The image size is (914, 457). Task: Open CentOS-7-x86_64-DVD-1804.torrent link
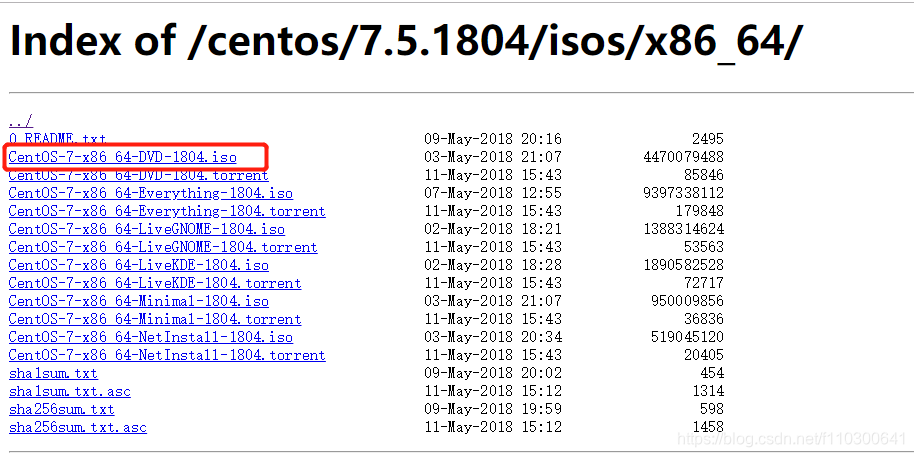point(139,175)
